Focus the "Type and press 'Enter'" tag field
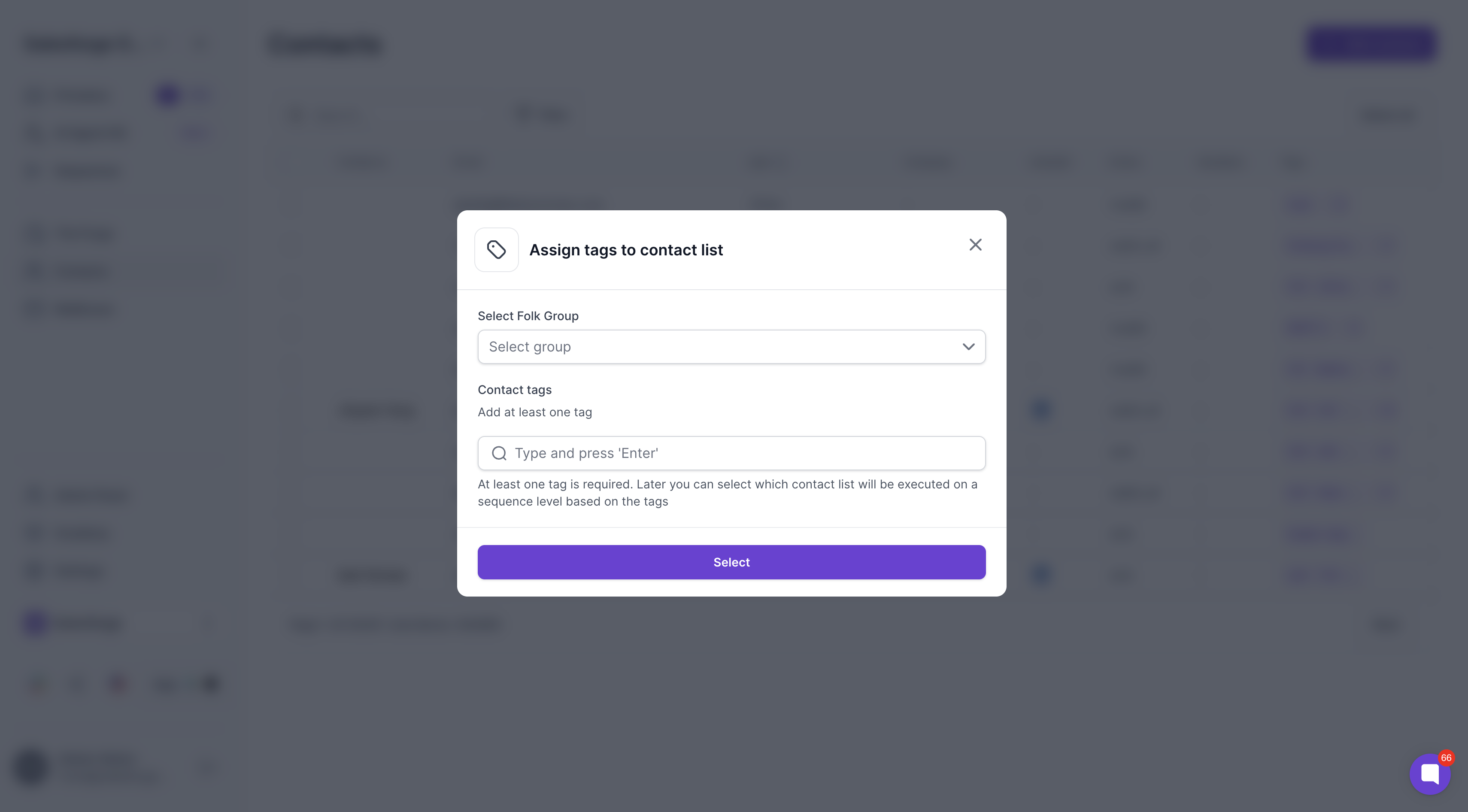Viewport: 1468px width, 812px height. (731, 453)
